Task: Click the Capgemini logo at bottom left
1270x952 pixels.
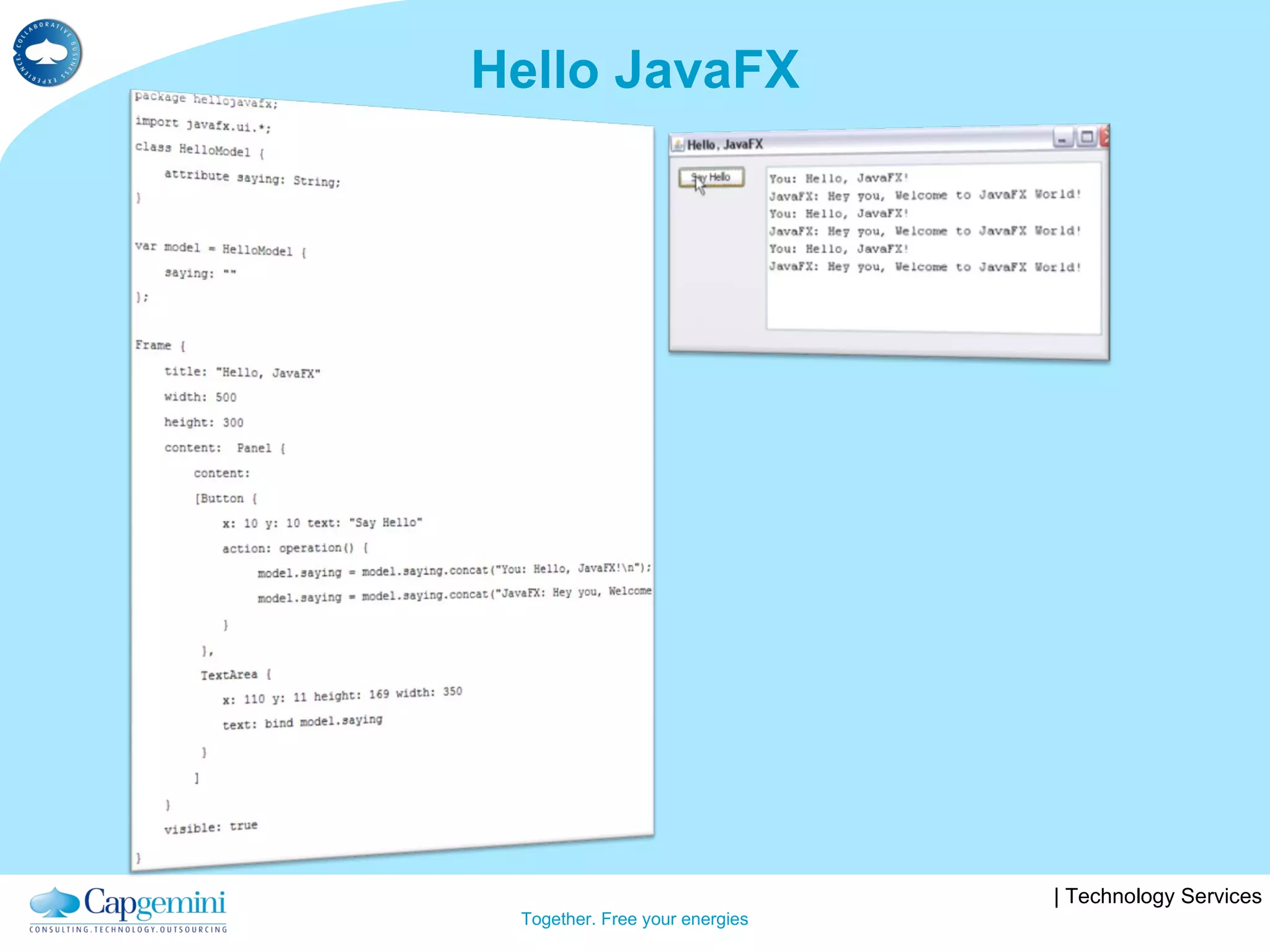Action: coord(128,909)
